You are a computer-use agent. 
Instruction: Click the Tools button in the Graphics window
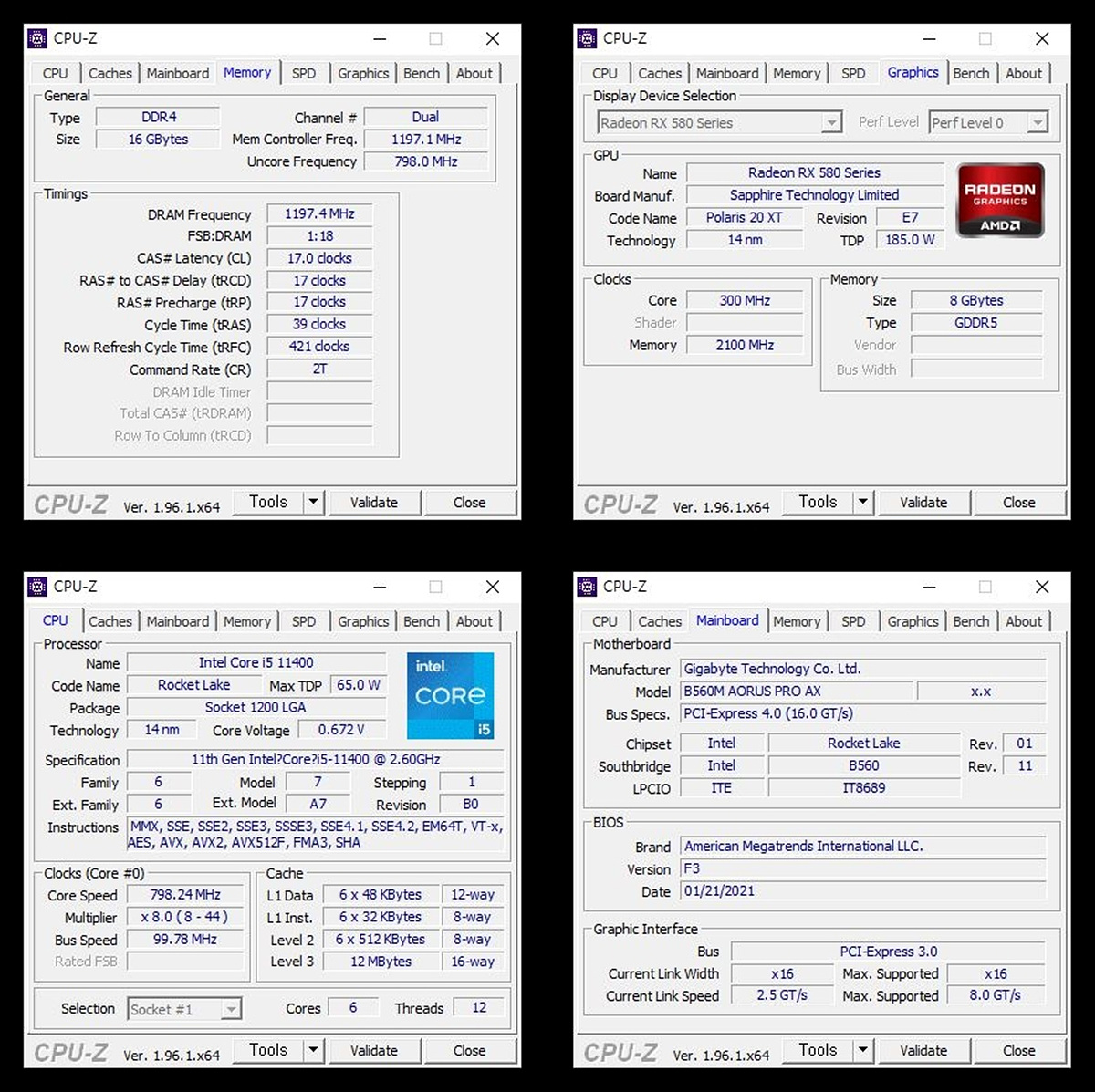[818, 502]
